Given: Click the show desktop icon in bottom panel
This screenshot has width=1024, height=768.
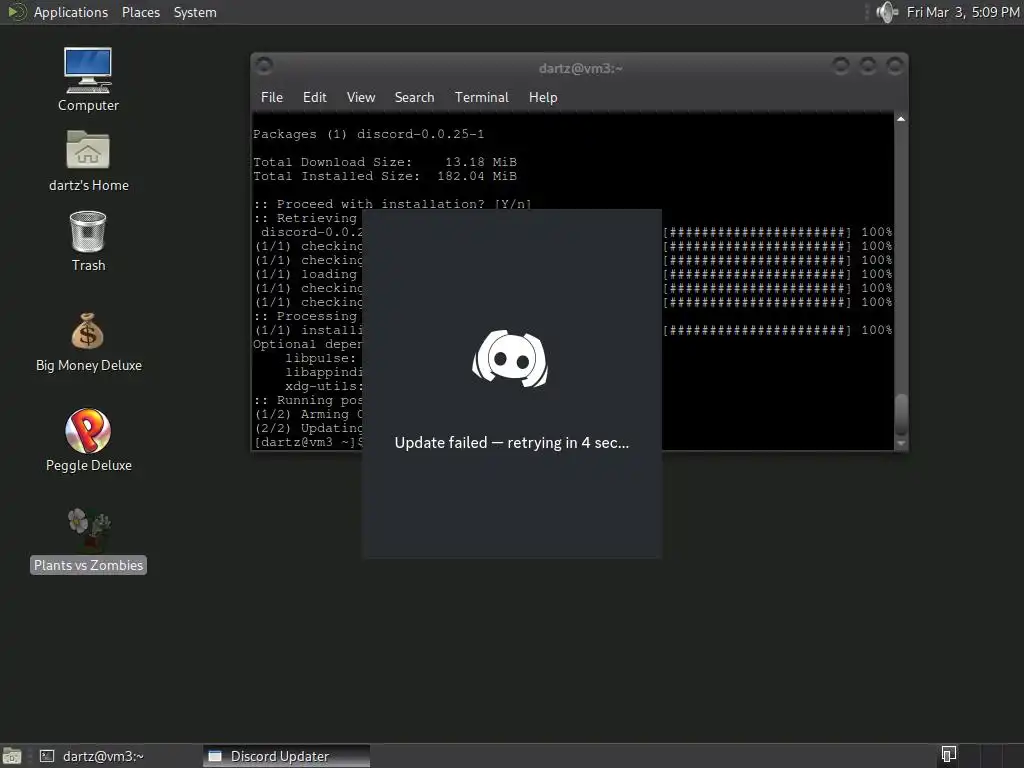Looking at the screenshot, I should pyautogui.click(x=12, y=756).
